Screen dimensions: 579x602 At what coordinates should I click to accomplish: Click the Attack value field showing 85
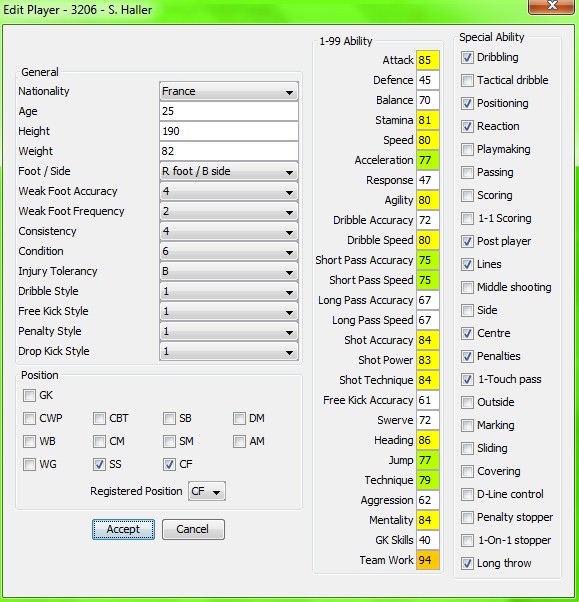click(x=428, y=60)
